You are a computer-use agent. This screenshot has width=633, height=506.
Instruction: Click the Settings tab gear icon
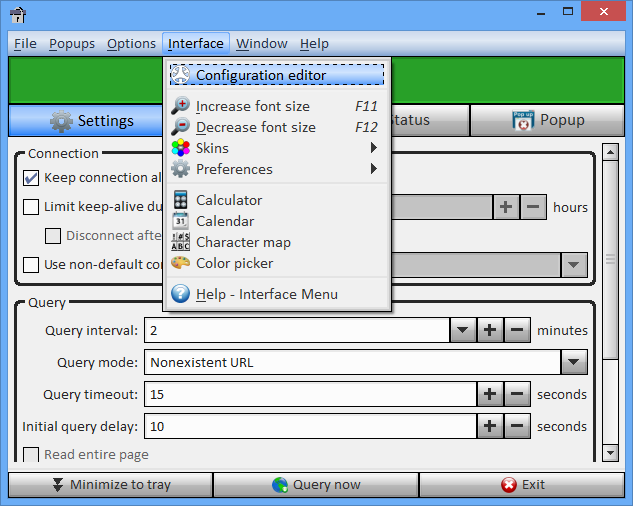61,121
